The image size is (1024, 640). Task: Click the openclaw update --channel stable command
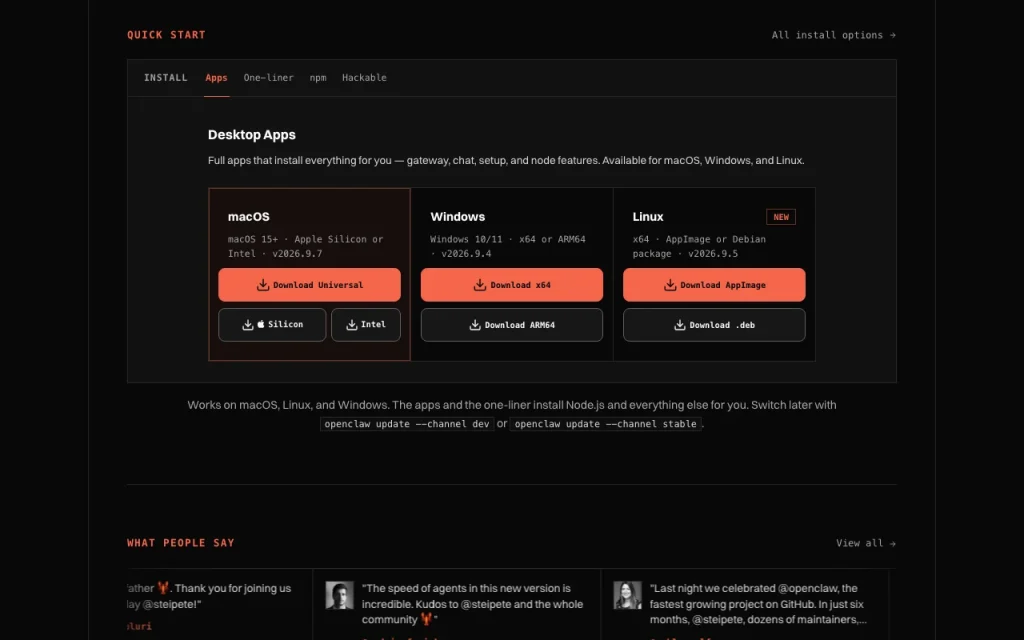click(x=605, y=424)
